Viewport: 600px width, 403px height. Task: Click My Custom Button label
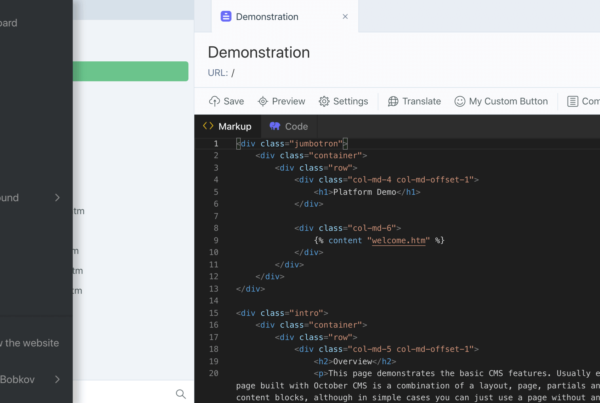(x=508, y=101)
